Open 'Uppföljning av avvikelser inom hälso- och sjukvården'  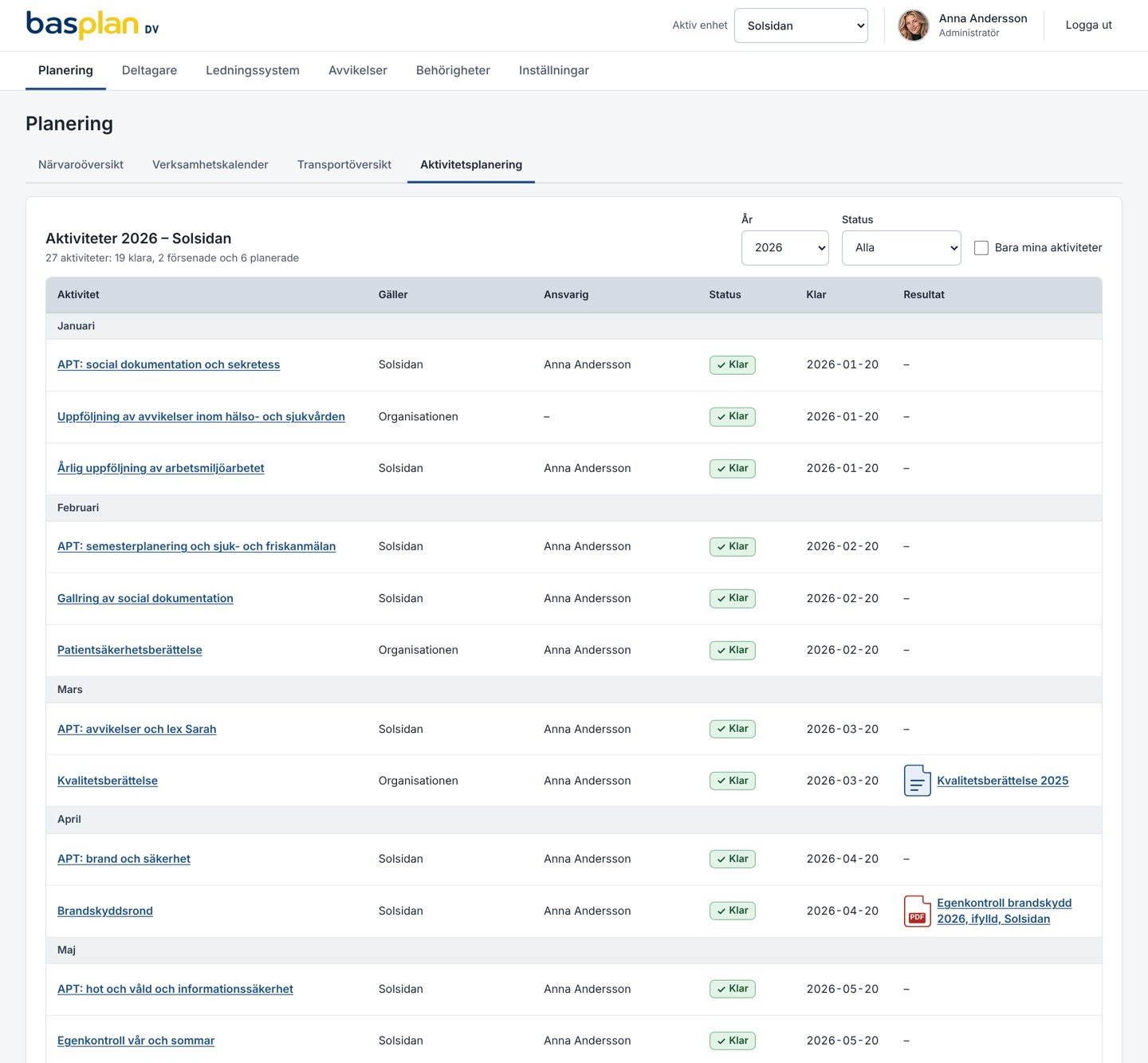pyautogui.click(x=201, y=416)
